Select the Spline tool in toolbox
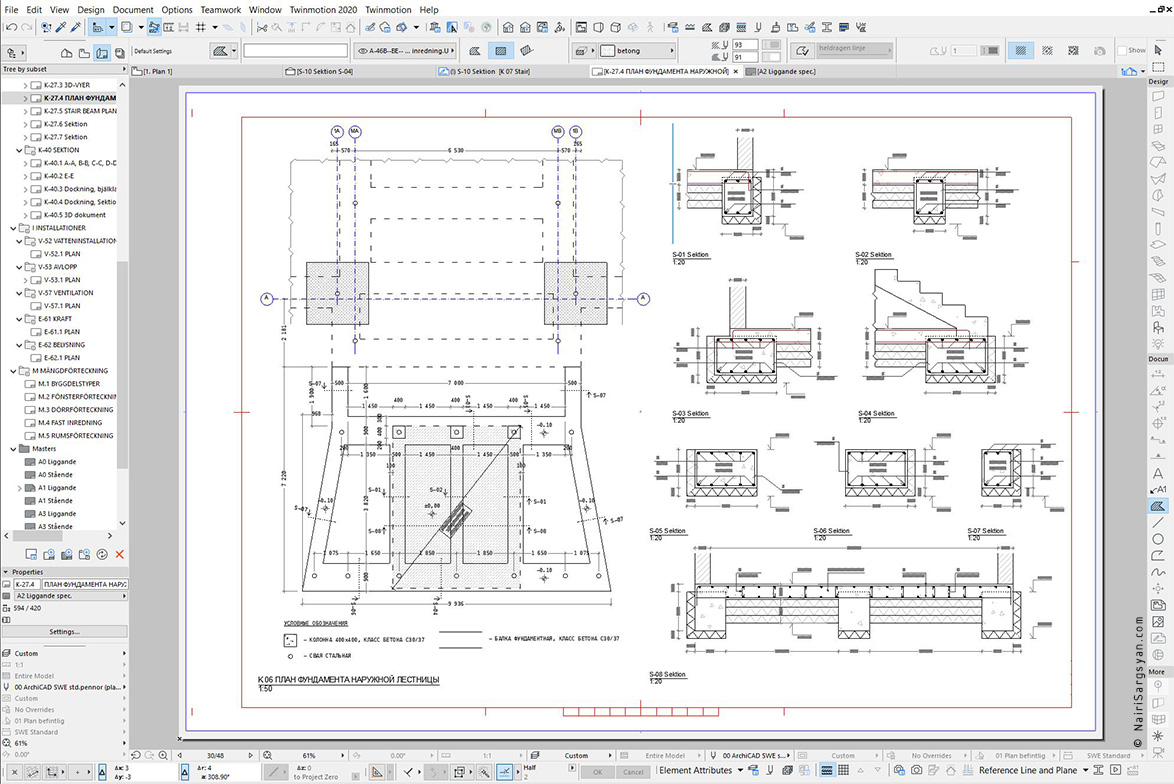Screen dimensions: 1174x784 coord(1158,572)
